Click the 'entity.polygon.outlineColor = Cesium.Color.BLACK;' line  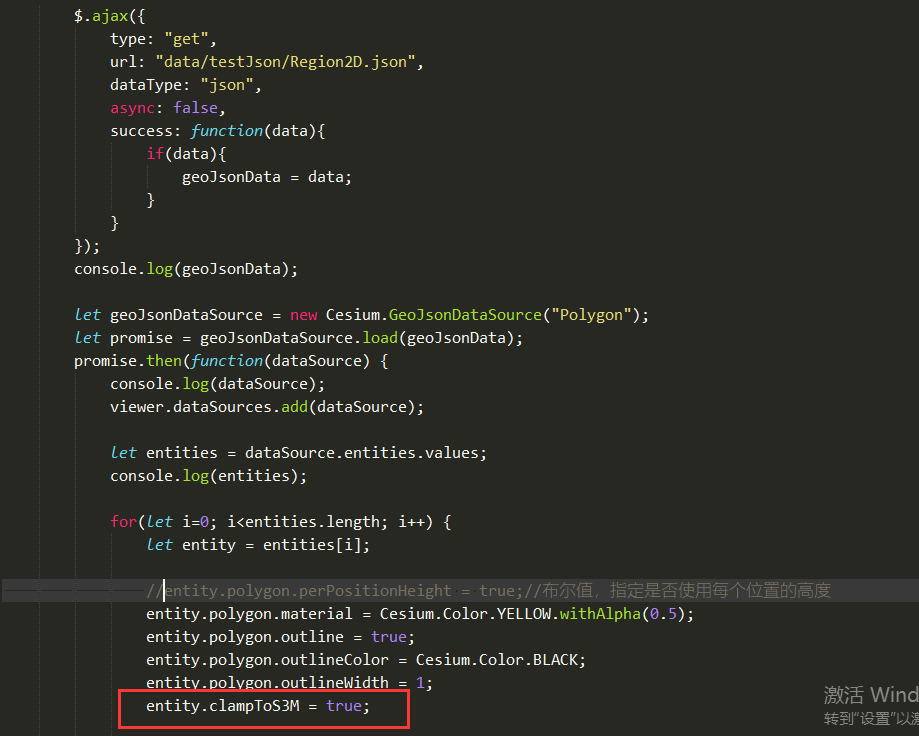pyautogui.click(x=366, y=660)
